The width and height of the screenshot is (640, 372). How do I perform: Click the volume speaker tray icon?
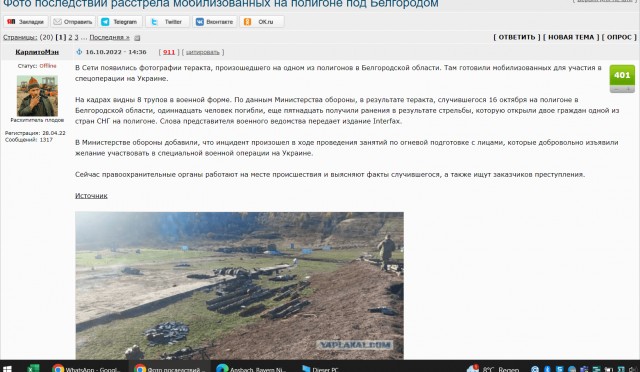(x=633, y=369)
